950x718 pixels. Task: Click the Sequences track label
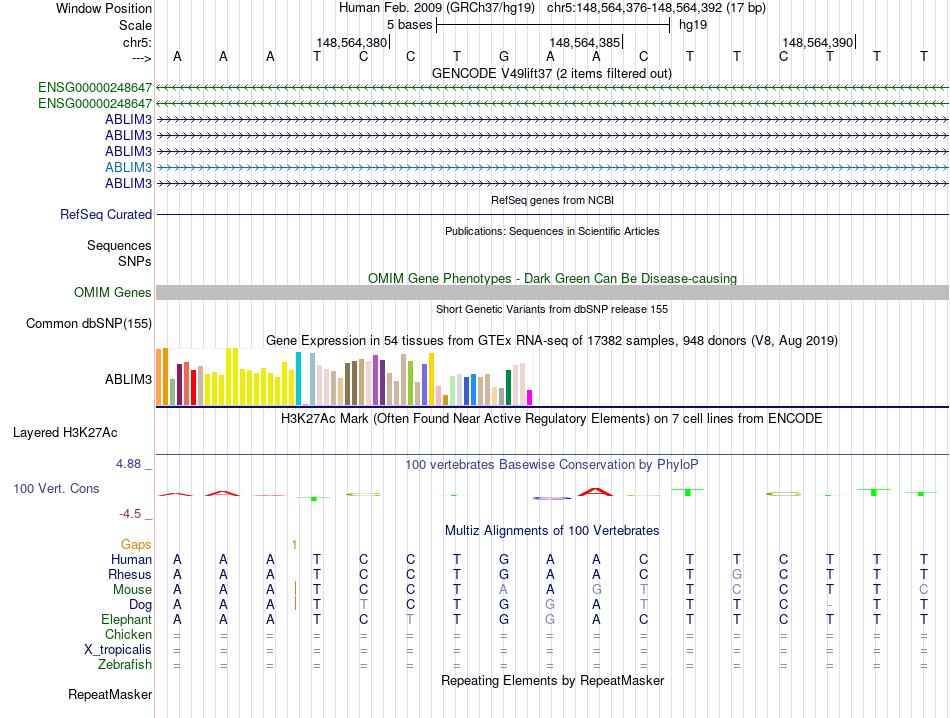pyautogui.click(x=119, y=245)
